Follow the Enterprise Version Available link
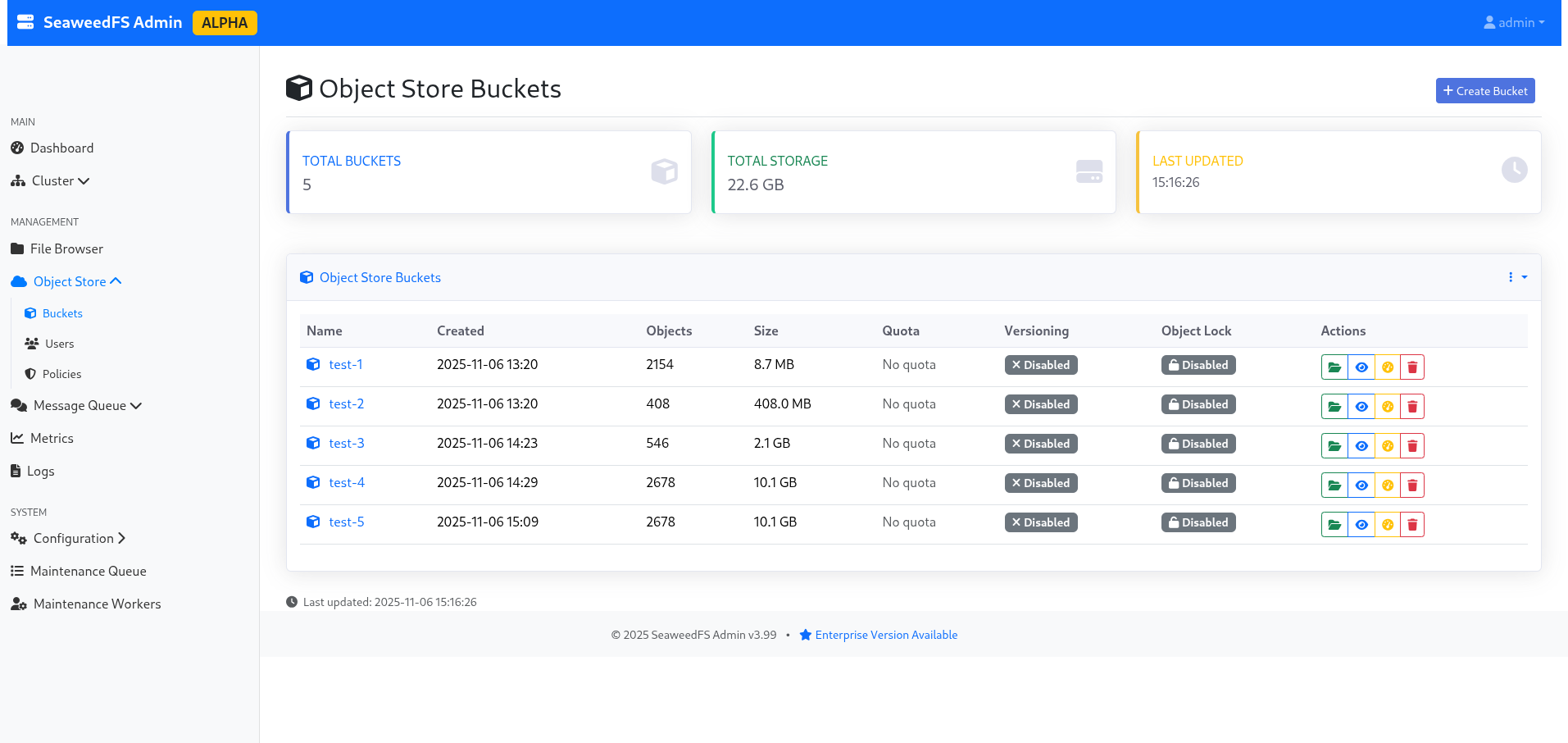This screenshot has width=1568, height=743. coord(885,635)
